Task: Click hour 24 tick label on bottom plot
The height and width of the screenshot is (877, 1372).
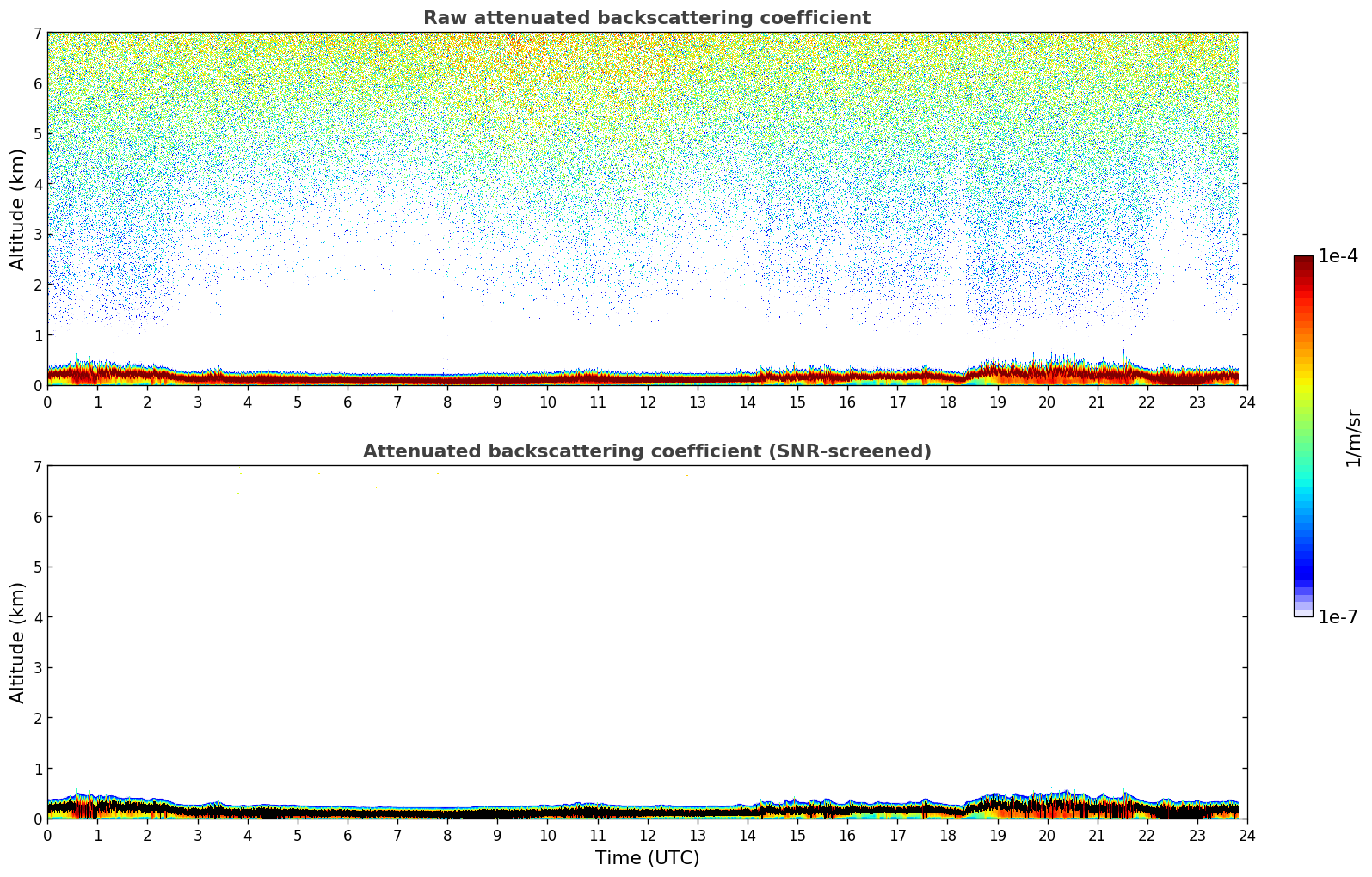Action: coord(1246,836)
